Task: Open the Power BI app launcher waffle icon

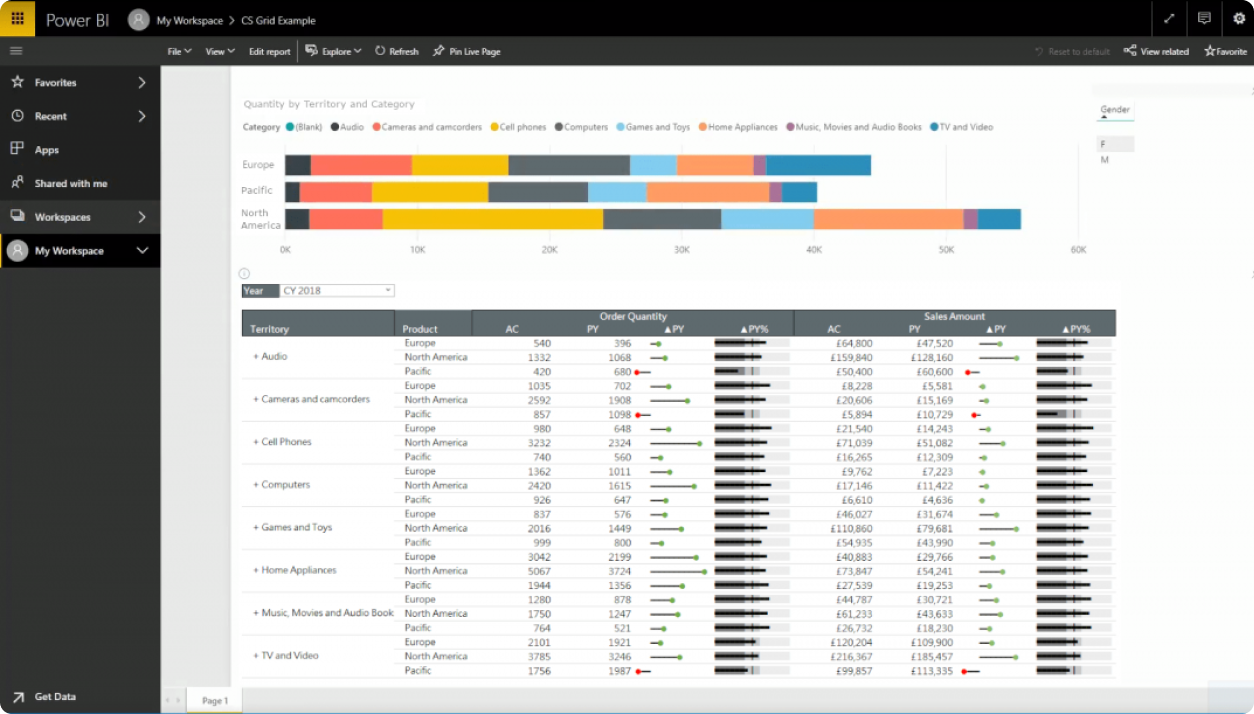Action: tap(17, 18)
